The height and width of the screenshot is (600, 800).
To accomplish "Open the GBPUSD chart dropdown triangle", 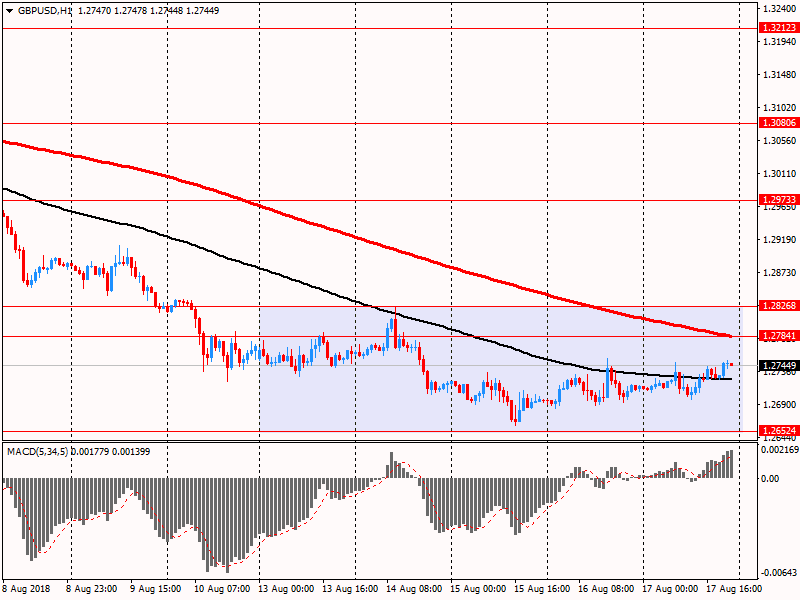I will [x=10, y=11].
